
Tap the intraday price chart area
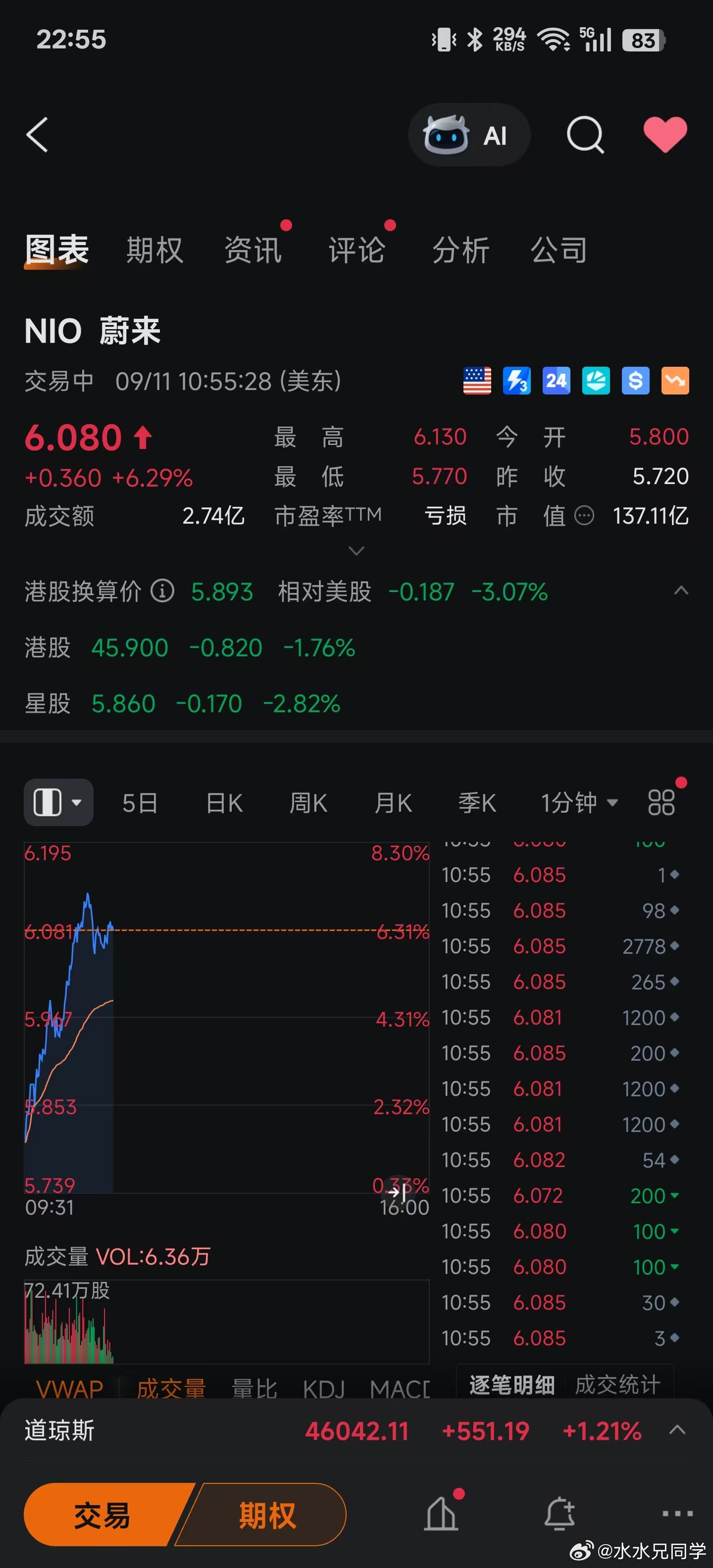(x=226, y=1018)
